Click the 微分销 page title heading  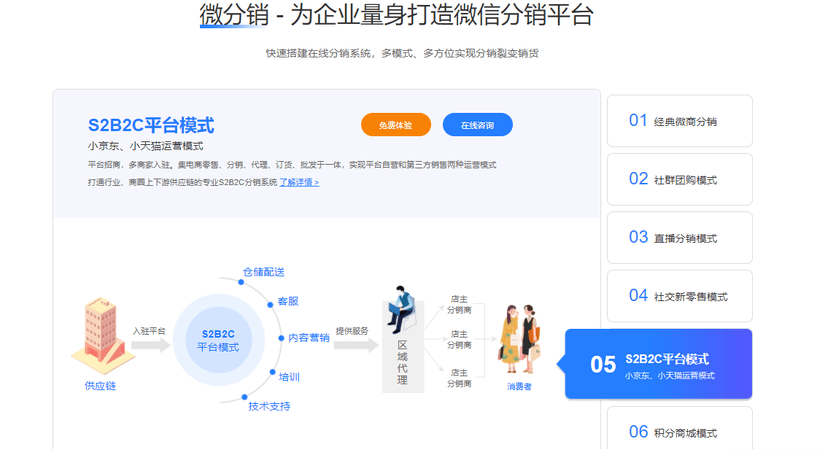click(397, 15)
